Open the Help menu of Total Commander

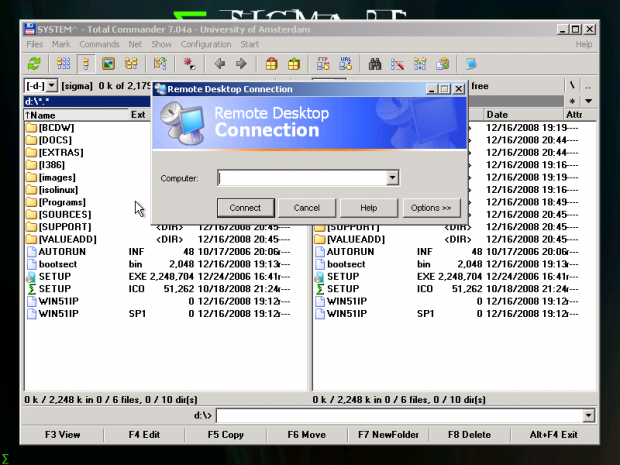coord(584,44)
